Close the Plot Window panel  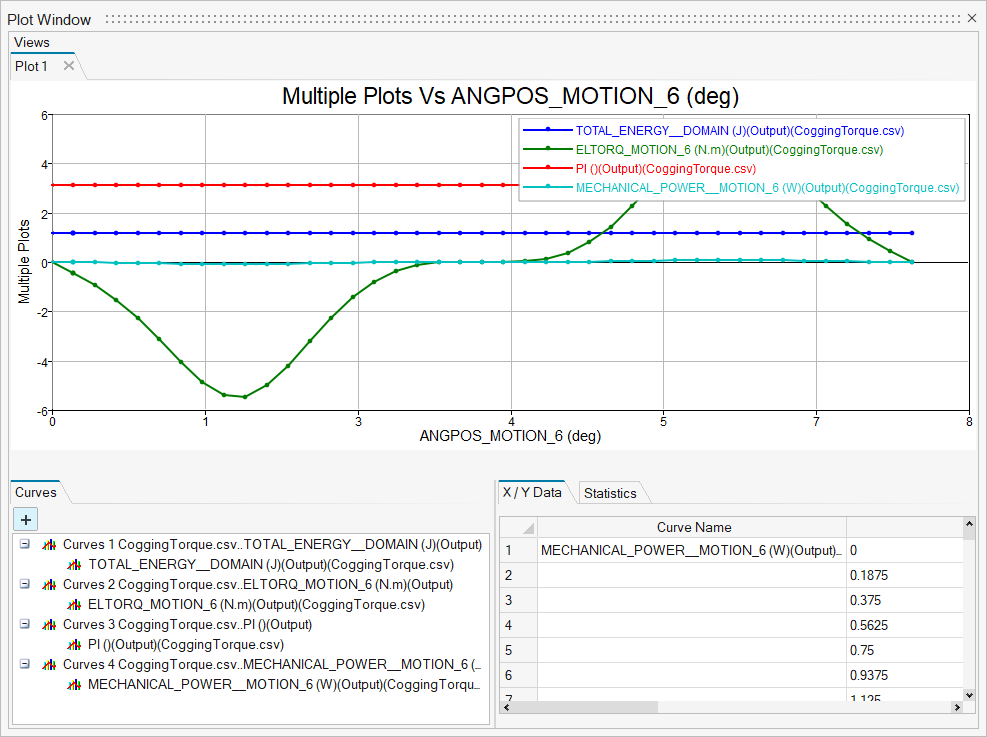(x=972, y=19)
